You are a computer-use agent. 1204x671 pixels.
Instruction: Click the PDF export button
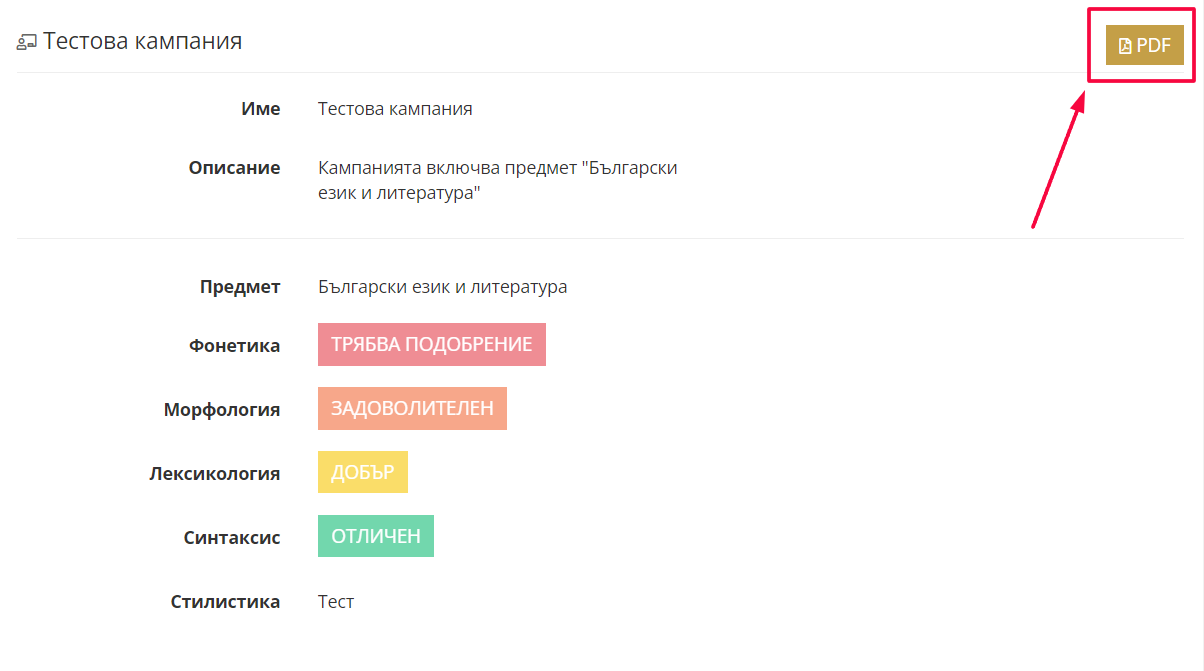(1144, 45)
